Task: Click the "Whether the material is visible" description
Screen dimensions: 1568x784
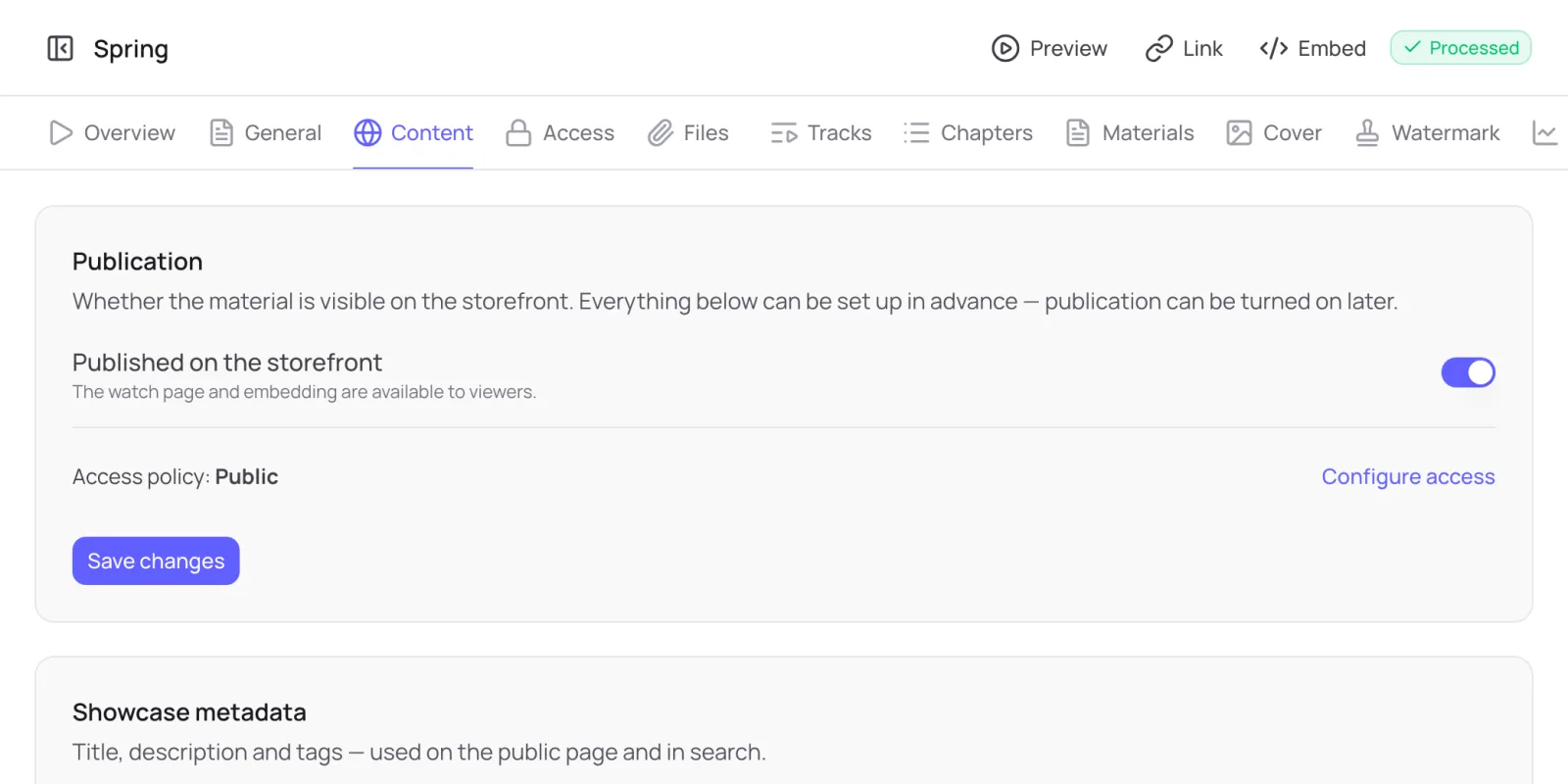Action: (735, 301)
